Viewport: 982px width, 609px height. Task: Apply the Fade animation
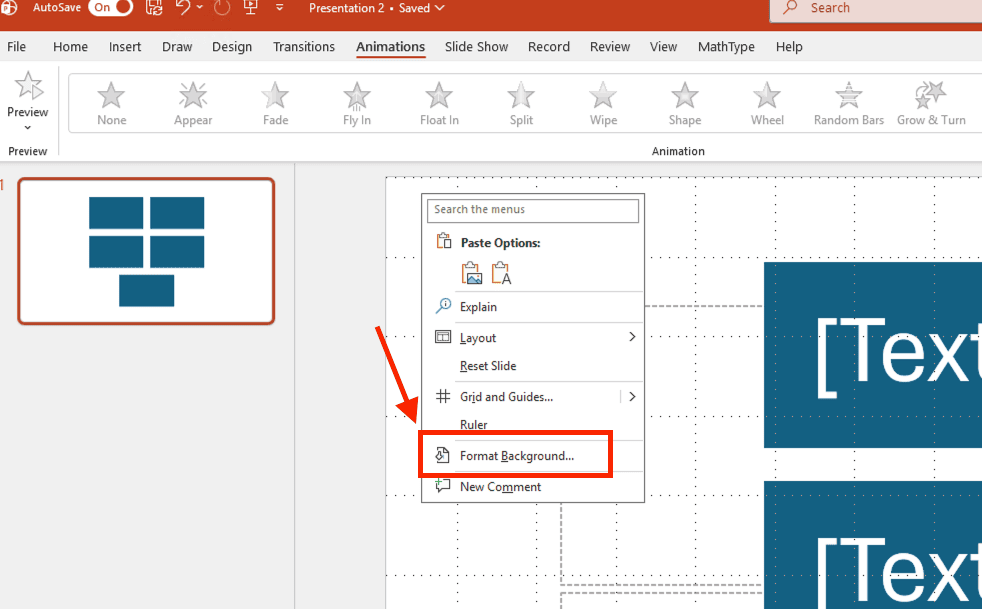pos(275,104)
